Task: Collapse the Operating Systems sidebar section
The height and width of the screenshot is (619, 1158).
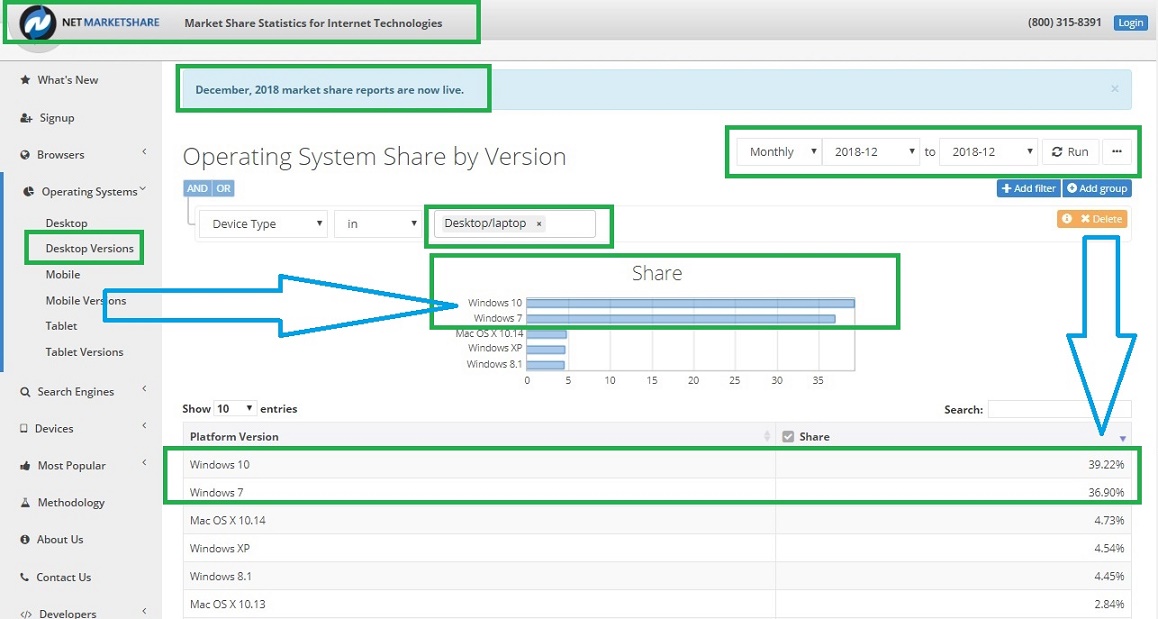Action: 143,189
